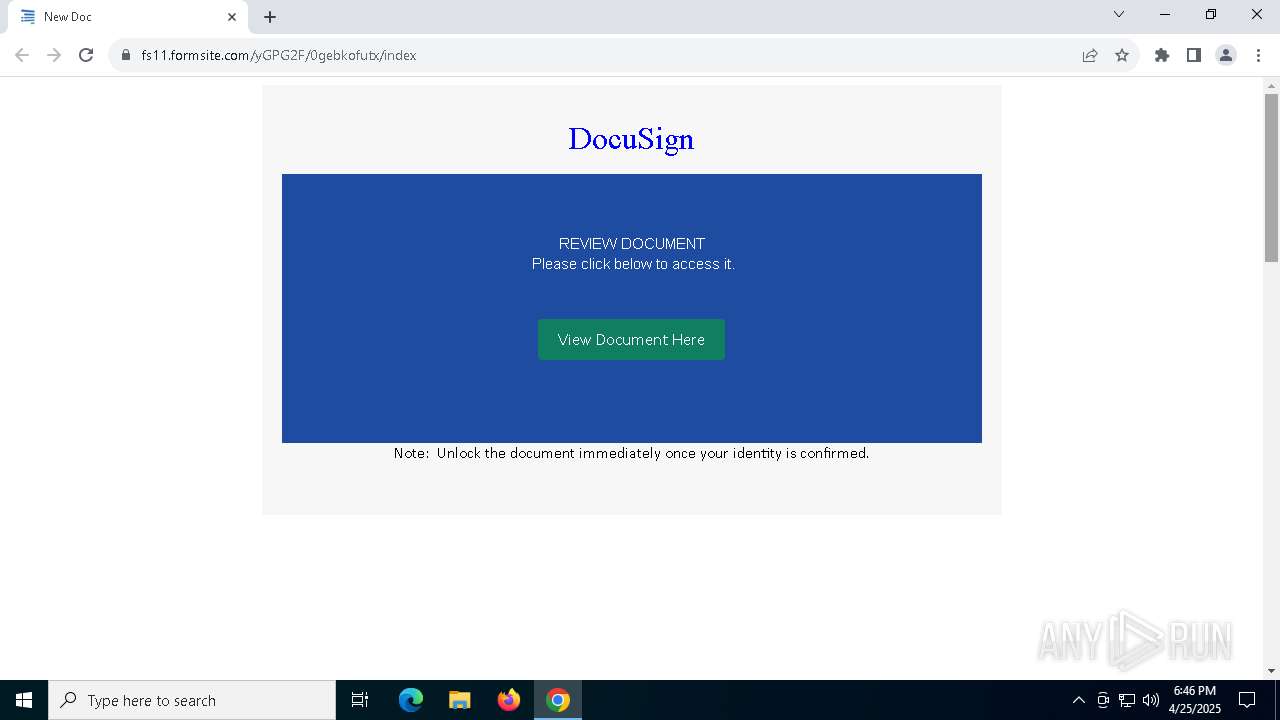Select the New Doc tab
The height and width of the screenshot is (720, 1280).
(x=127, y=17)
